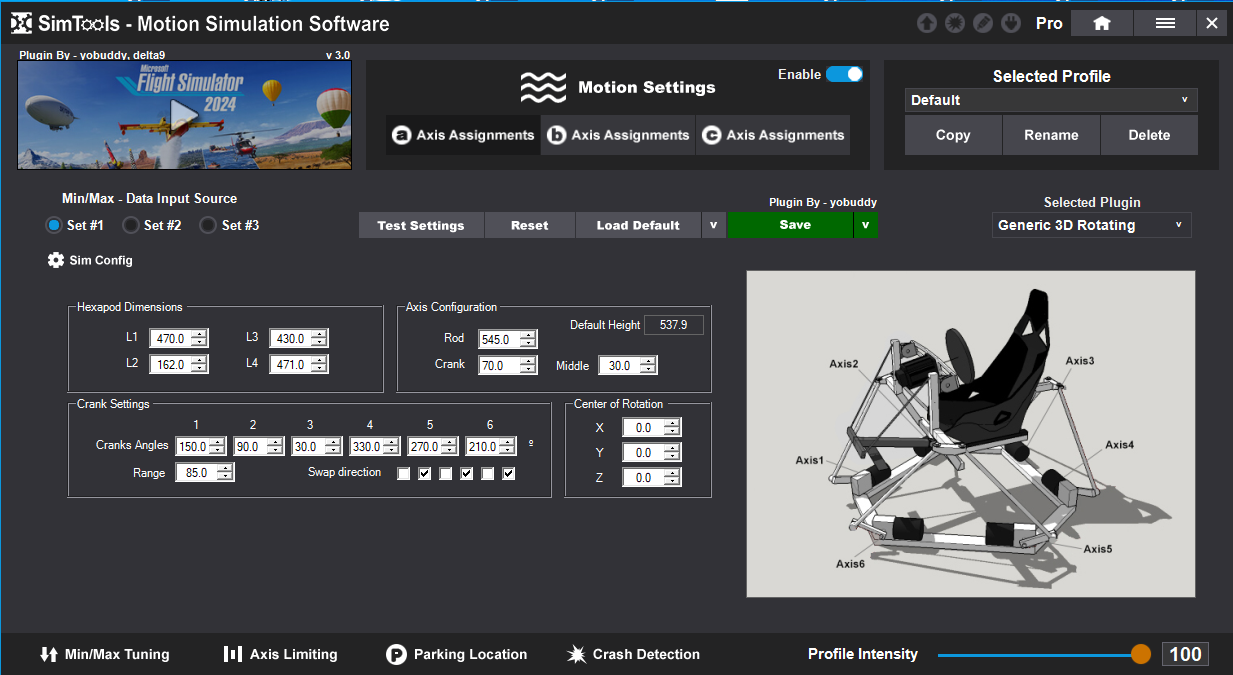Click crank angle 4 field showing 330.0
The height and width of the screenshot is (675, 1233).
click(376, 447)
